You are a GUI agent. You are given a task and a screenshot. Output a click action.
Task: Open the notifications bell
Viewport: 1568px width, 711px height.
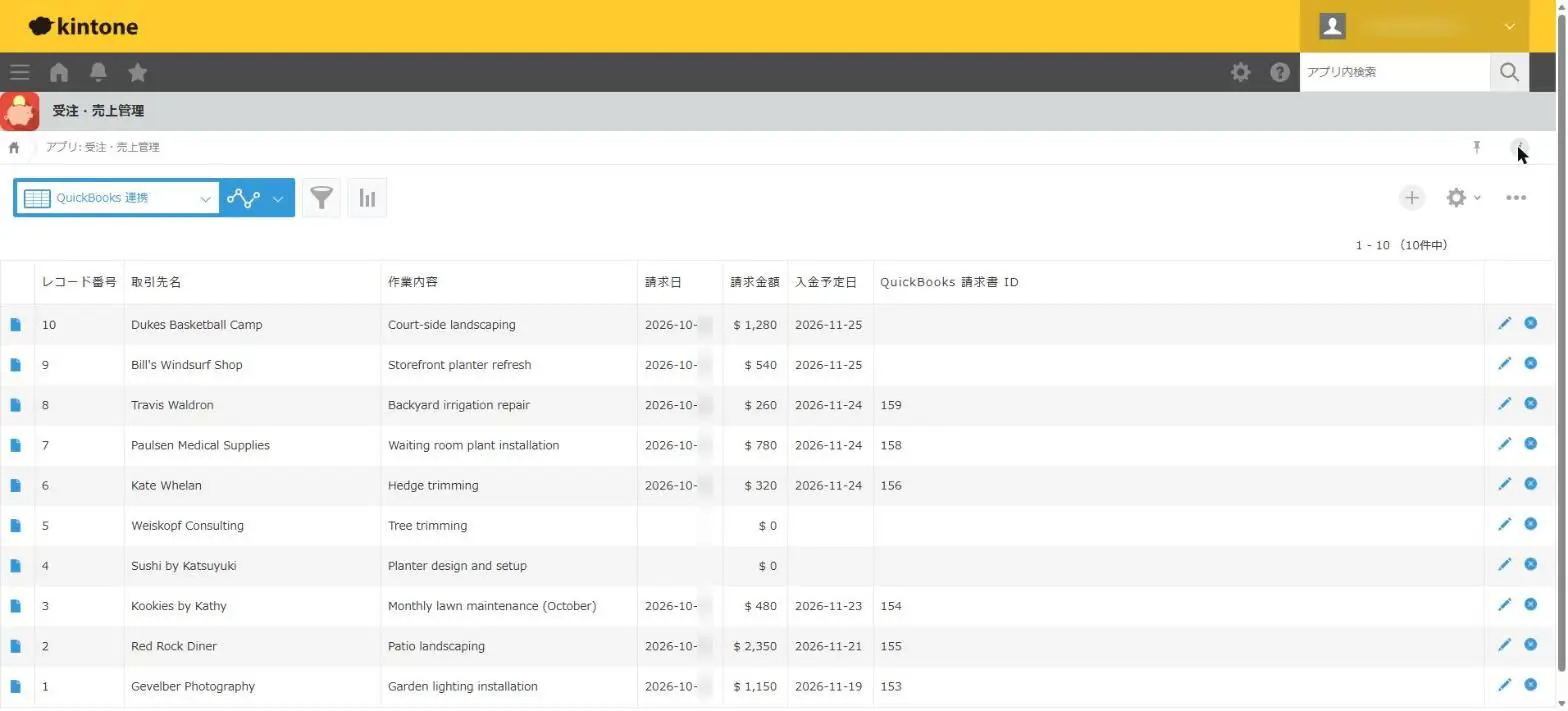(98, 72)
